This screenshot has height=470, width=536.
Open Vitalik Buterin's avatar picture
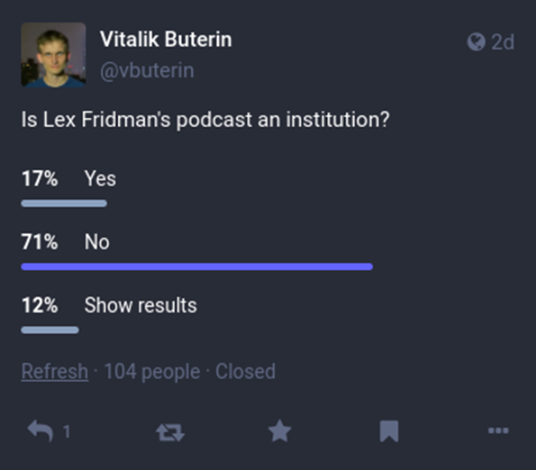coord(53,55)
